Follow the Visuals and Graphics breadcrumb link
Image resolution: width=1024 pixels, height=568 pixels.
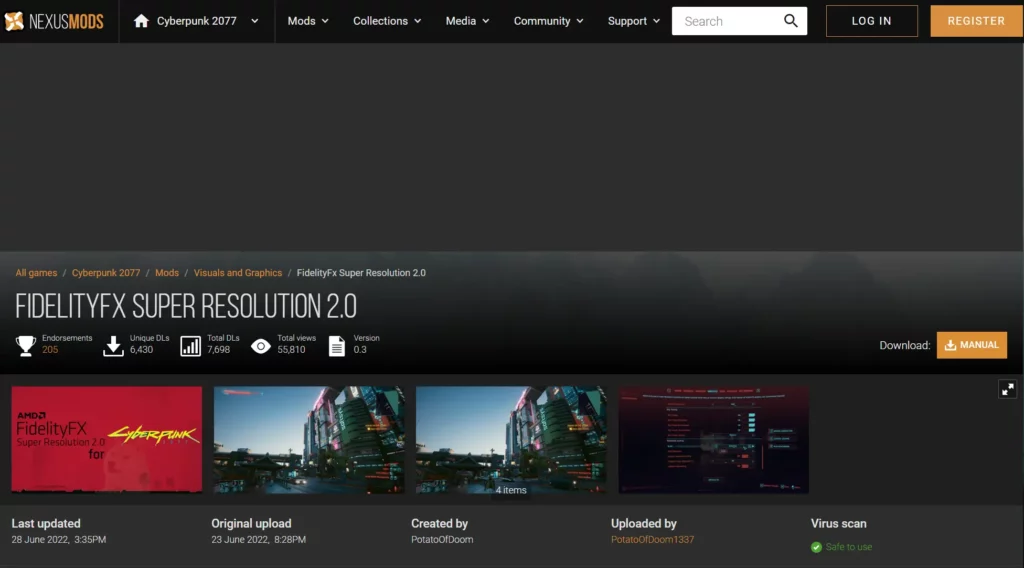[238, 273]
